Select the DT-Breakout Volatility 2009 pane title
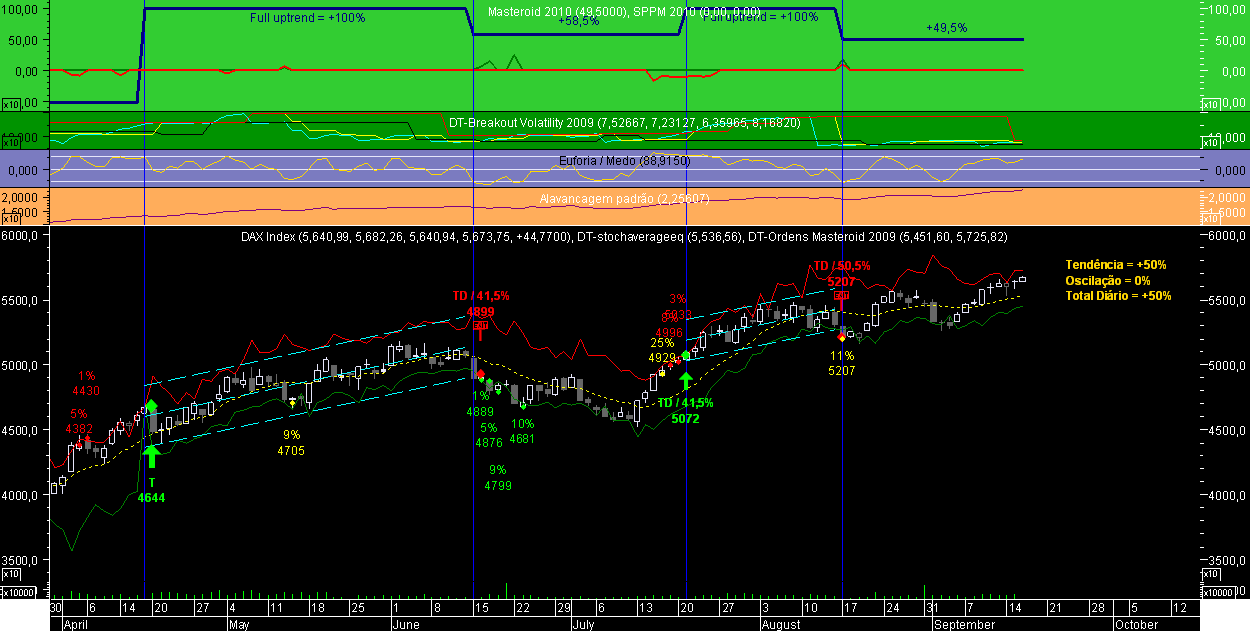 coord(624,122)
